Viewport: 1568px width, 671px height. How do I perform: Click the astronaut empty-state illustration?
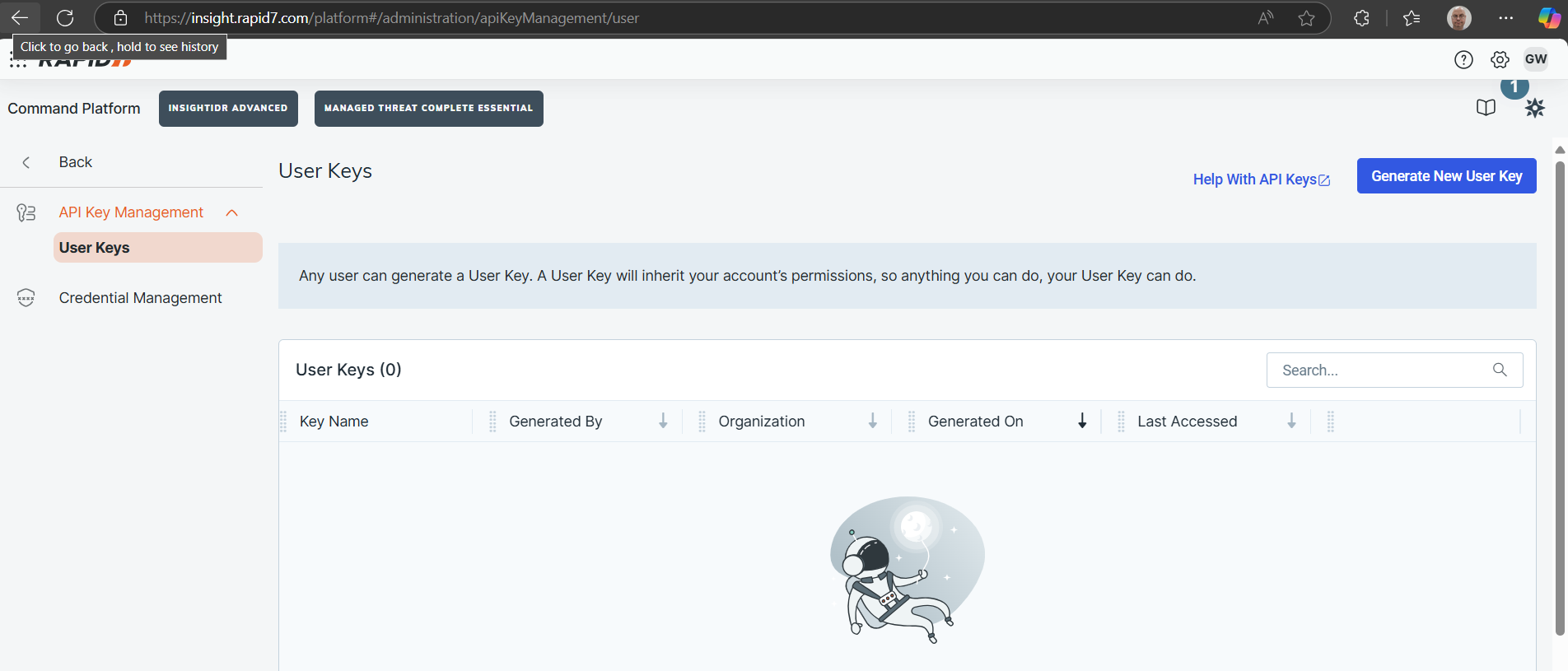(908, 570)
